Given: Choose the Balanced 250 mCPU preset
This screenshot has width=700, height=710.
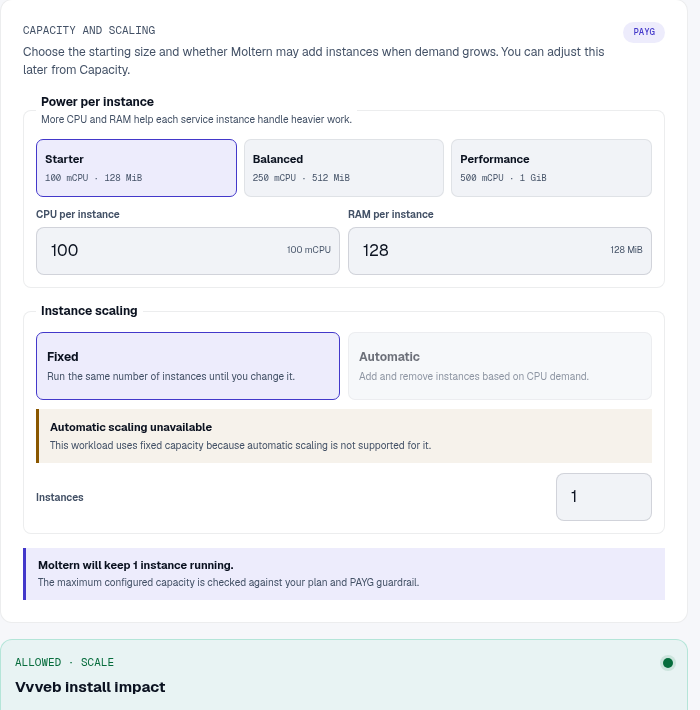Looking at the screenshot, I should pyautogui.click(x=344, y=168).
